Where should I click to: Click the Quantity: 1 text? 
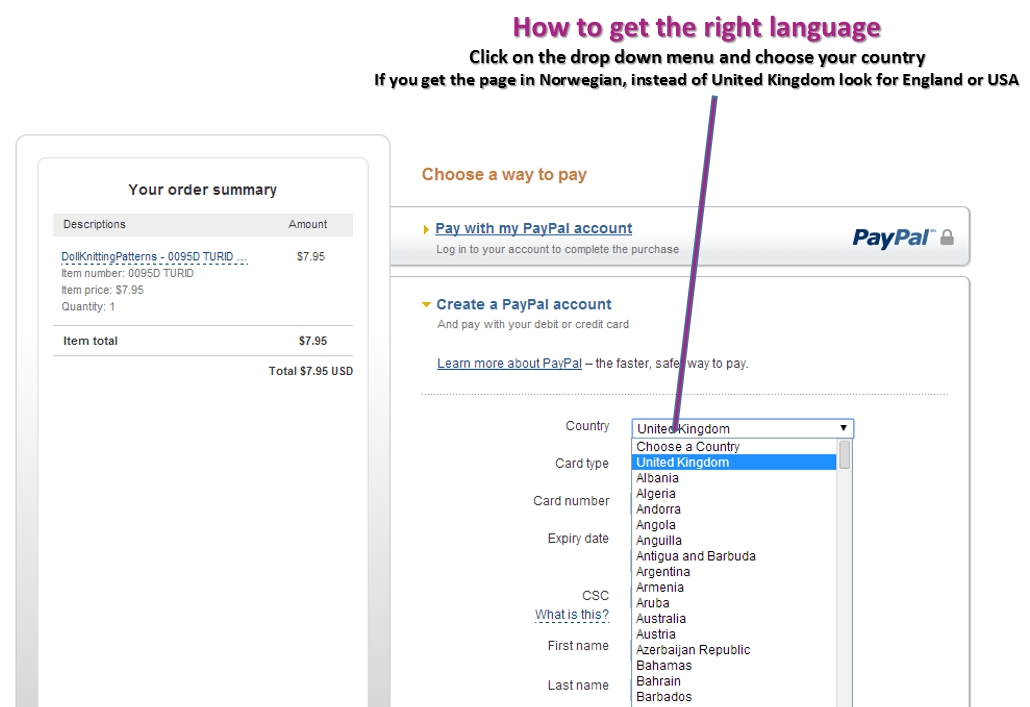pos(88,307)
